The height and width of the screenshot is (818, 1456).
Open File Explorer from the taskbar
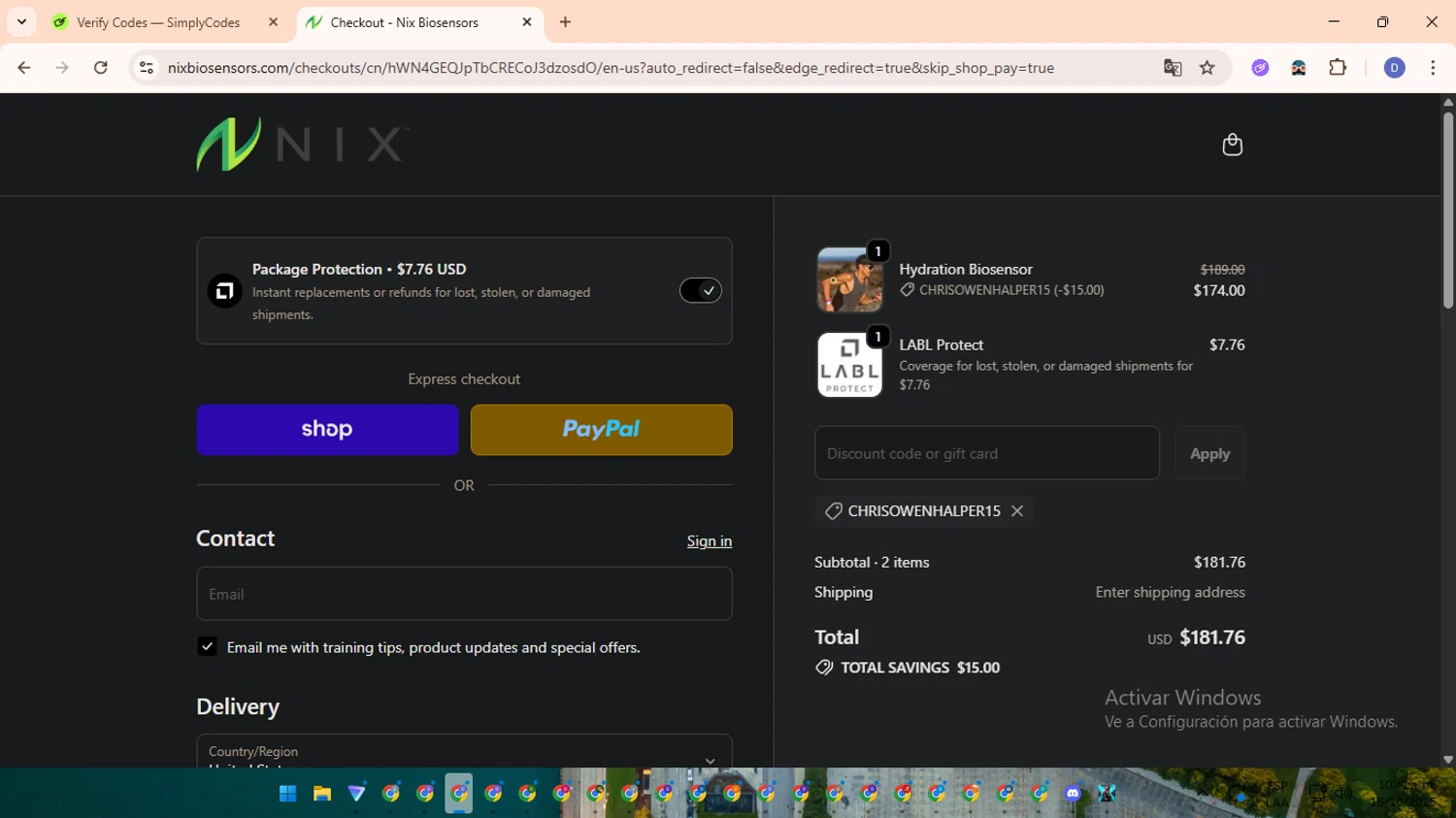[322, 794]
